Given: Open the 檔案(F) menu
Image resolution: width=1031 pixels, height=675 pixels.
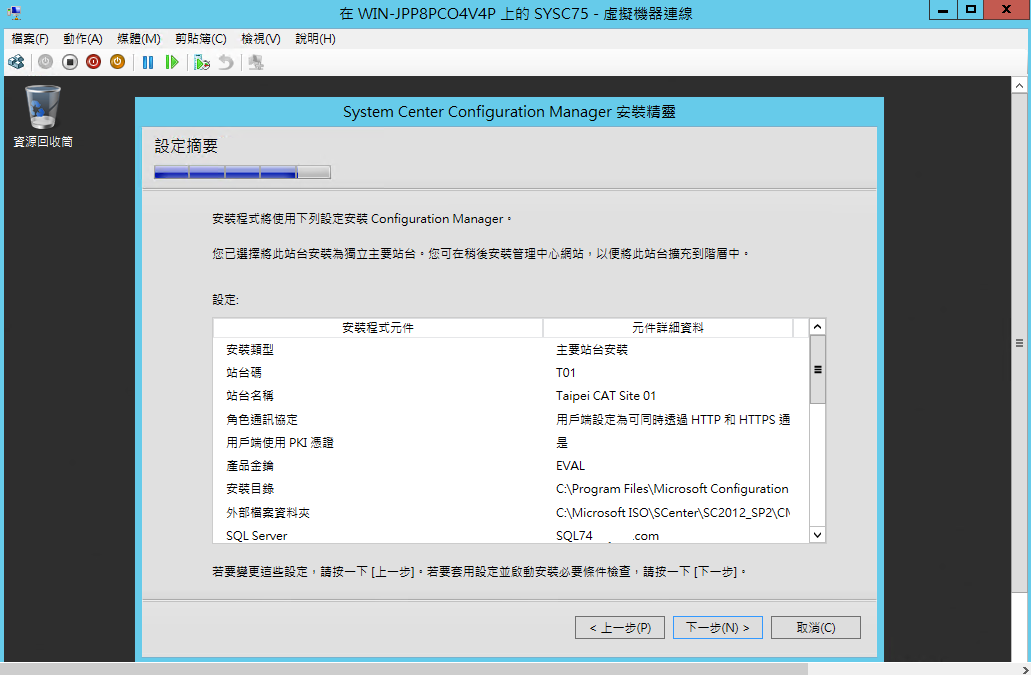Looking at the screenshot, I should coord(30,39).
